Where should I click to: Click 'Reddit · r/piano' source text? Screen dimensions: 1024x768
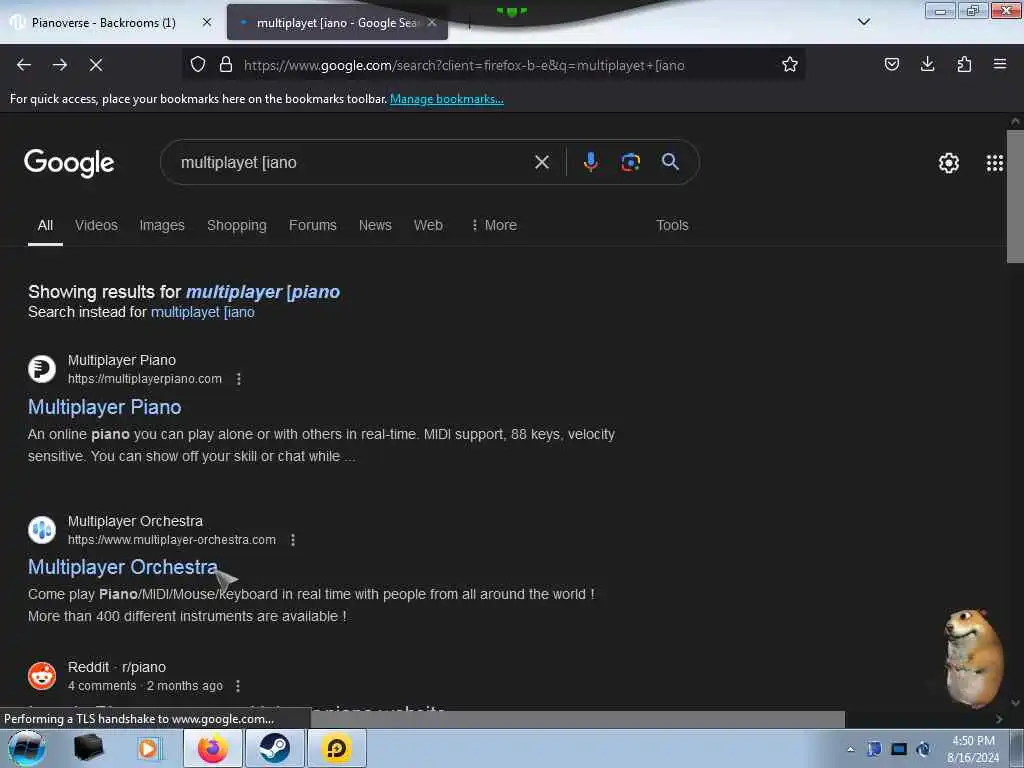(117, 667)
